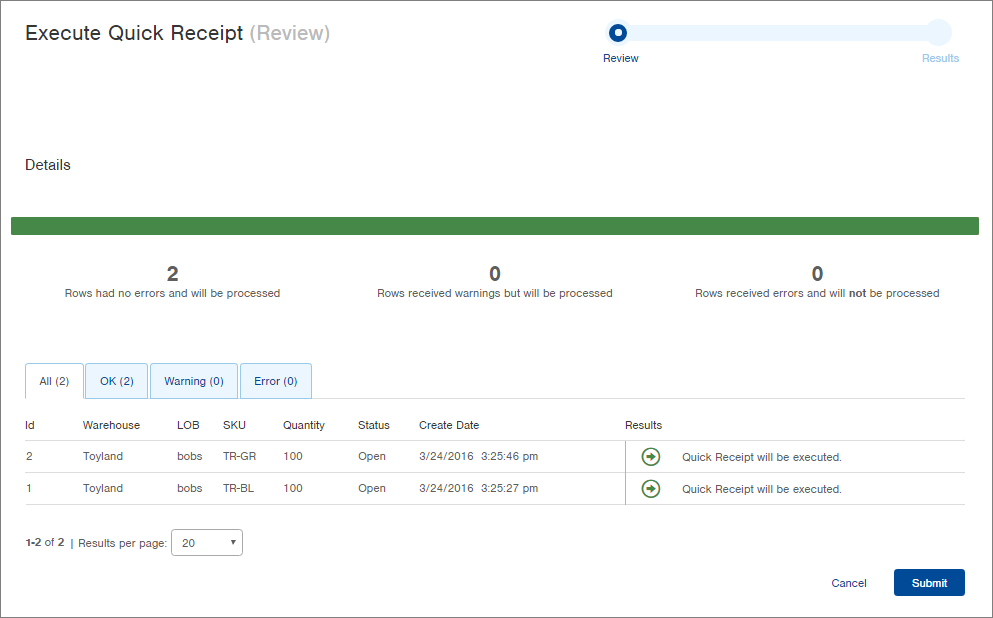993x618 pixels.
Task: Open the Results per page dropdown
Action: 207,543
